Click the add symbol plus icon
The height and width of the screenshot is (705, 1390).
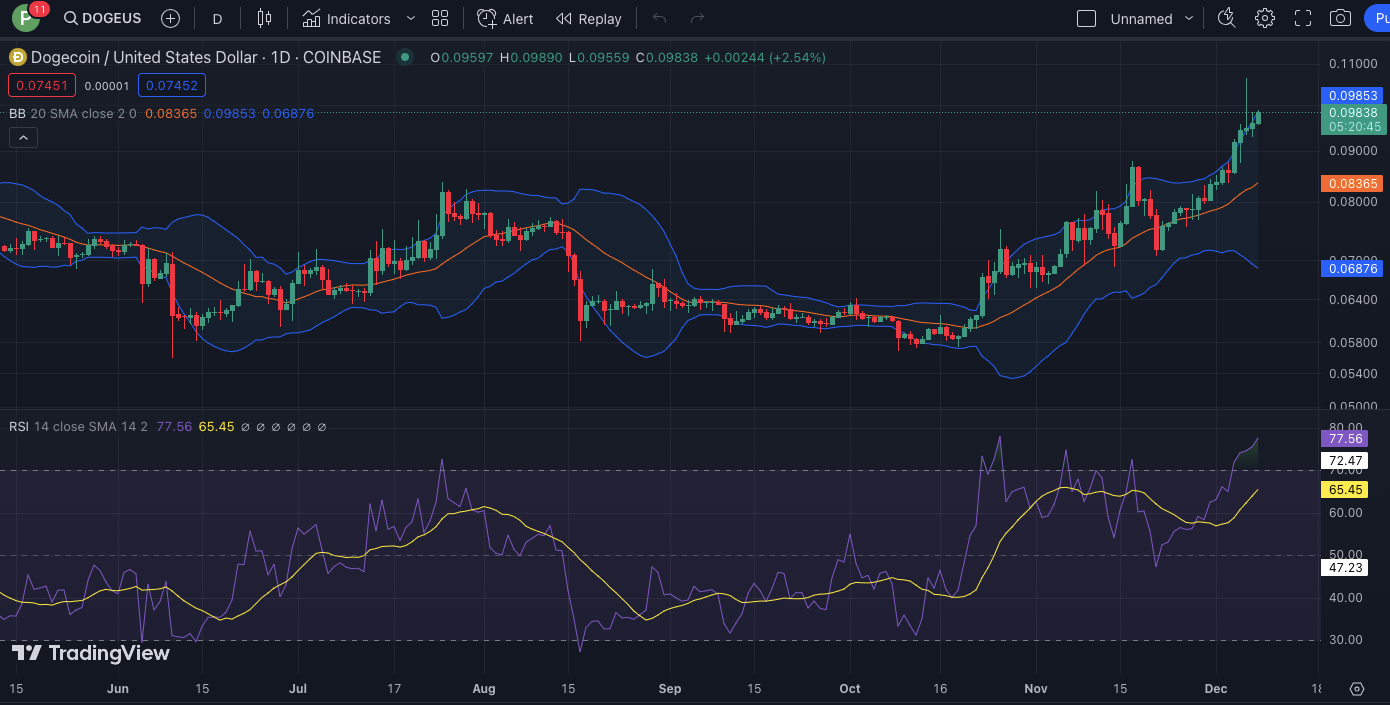tap(171, 18)
